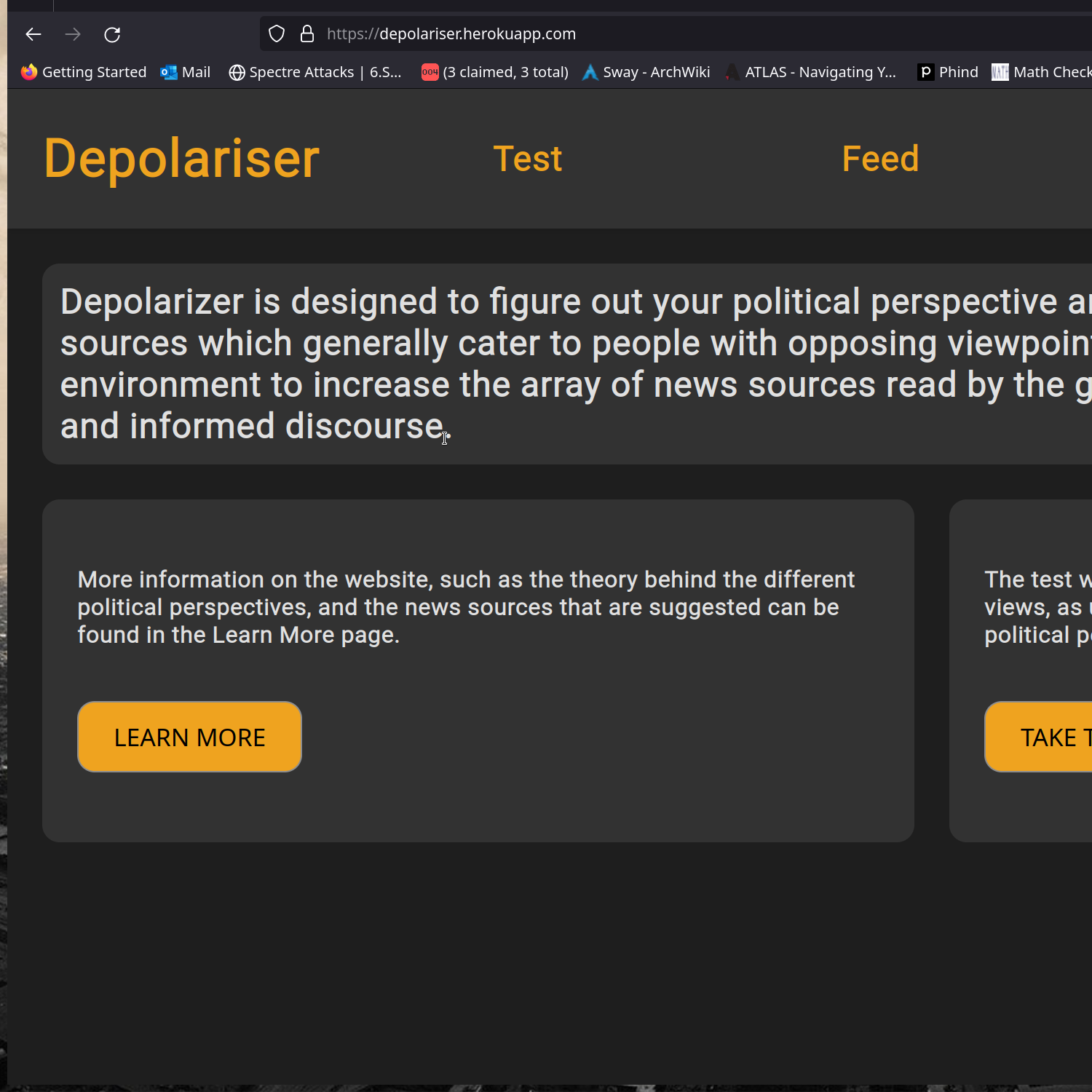This screenshot has height=1092, width=1092.
Task: Reload the current page
Action: [112, 34]
